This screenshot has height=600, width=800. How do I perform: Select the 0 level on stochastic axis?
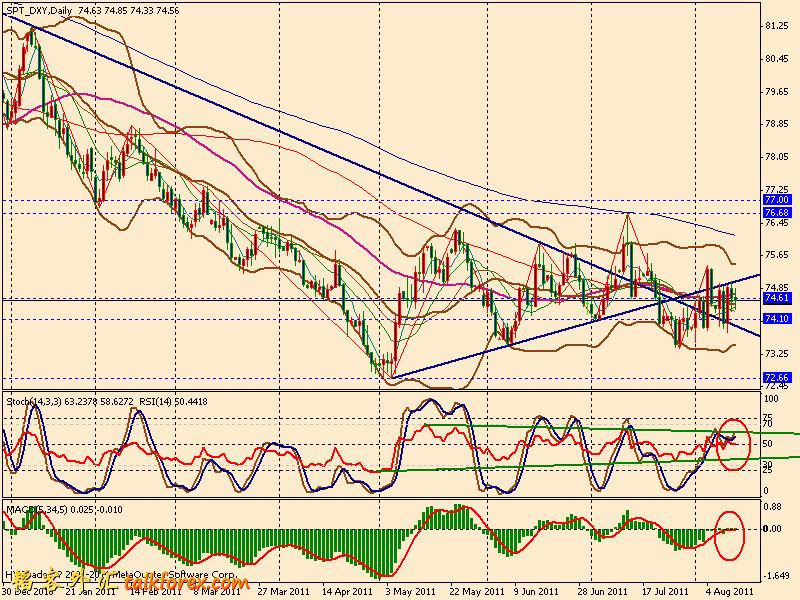766,491
